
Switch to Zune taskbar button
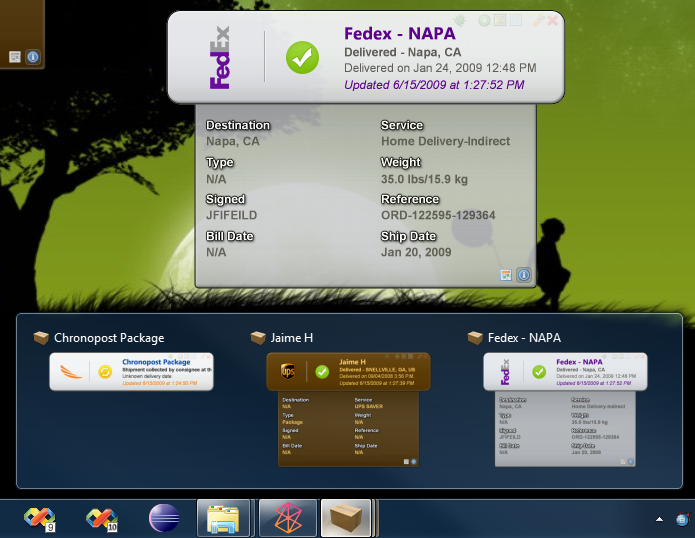288,518
